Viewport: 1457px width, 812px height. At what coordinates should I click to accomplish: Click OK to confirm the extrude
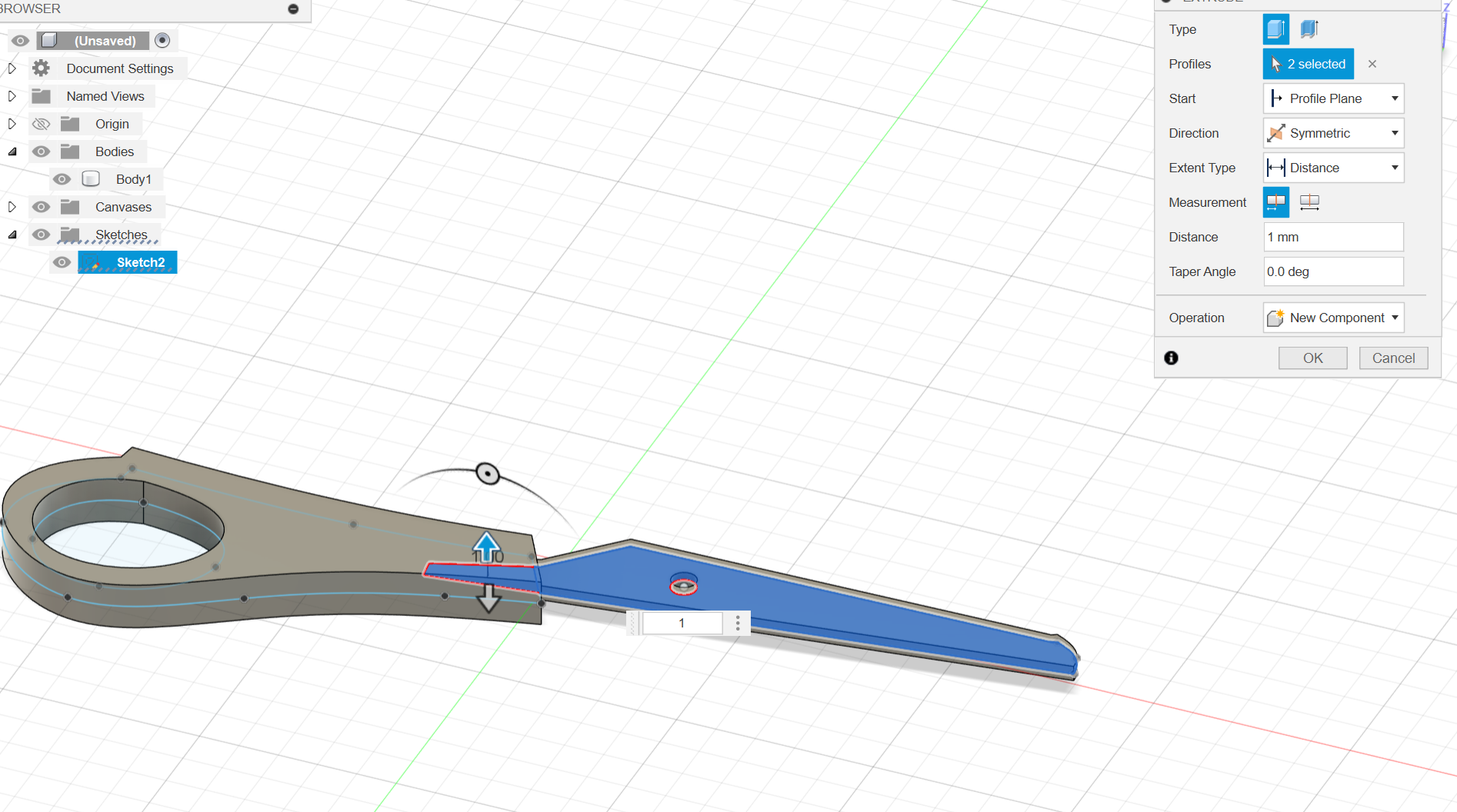click(1312, 358)
